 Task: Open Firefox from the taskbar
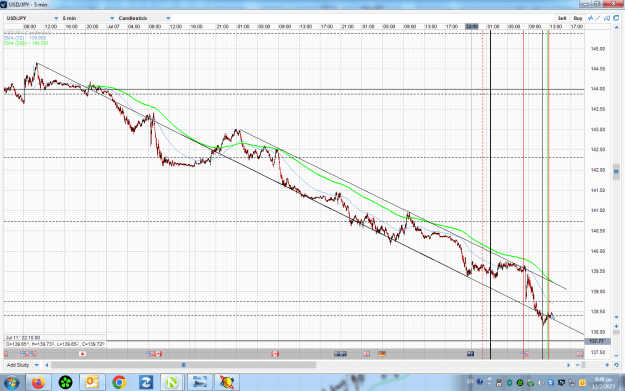[x=38, y=383]
